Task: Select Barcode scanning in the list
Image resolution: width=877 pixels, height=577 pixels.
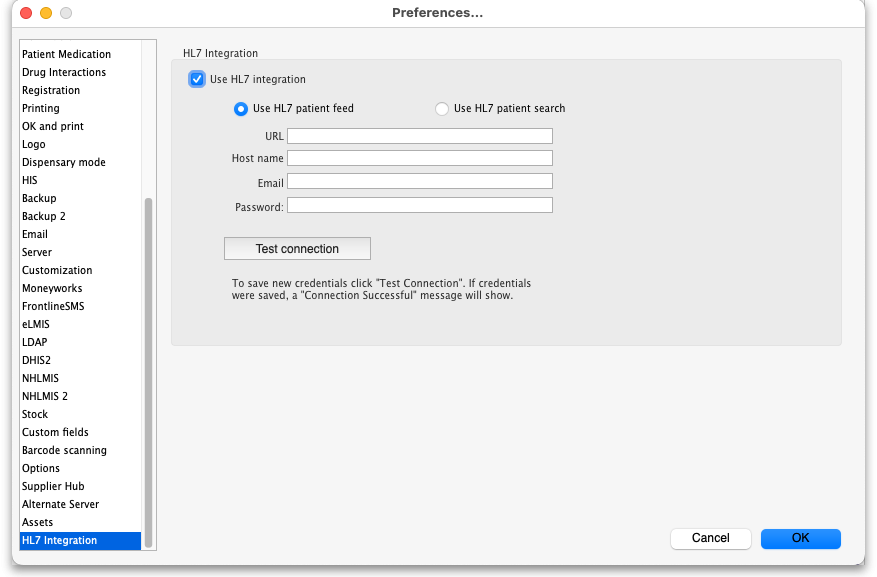Action: 64,450
